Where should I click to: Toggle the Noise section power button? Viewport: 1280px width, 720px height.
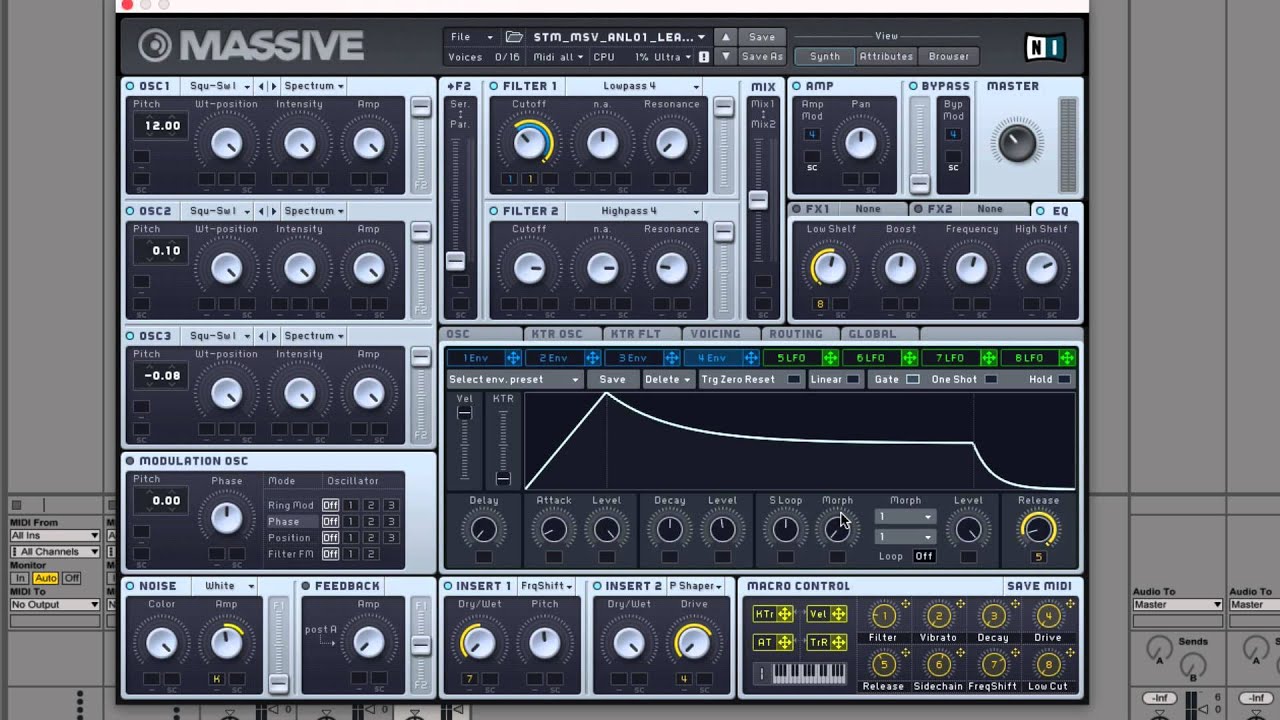(x=131, y=586)
